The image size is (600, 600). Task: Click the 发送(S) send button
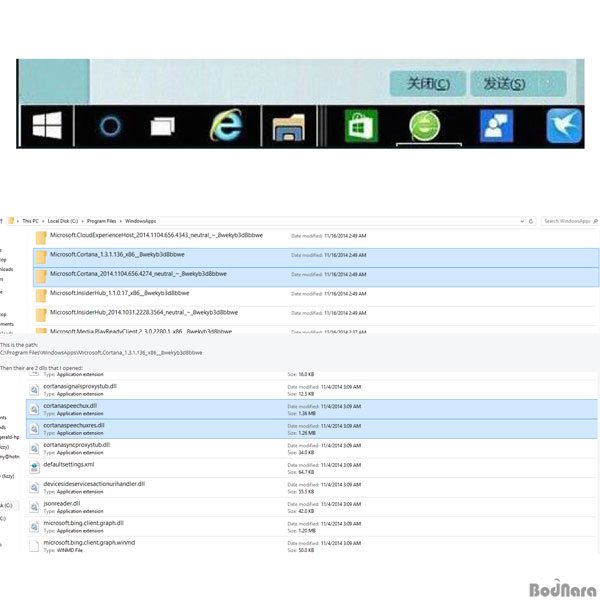(504, 83)
